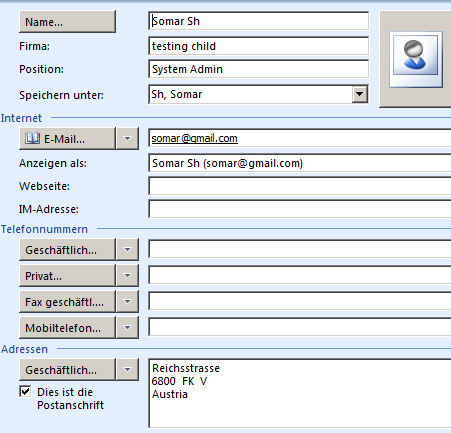Click the somar@gmail.com email link
Viewport: 451px width, 433px height.
click(194, 138)
